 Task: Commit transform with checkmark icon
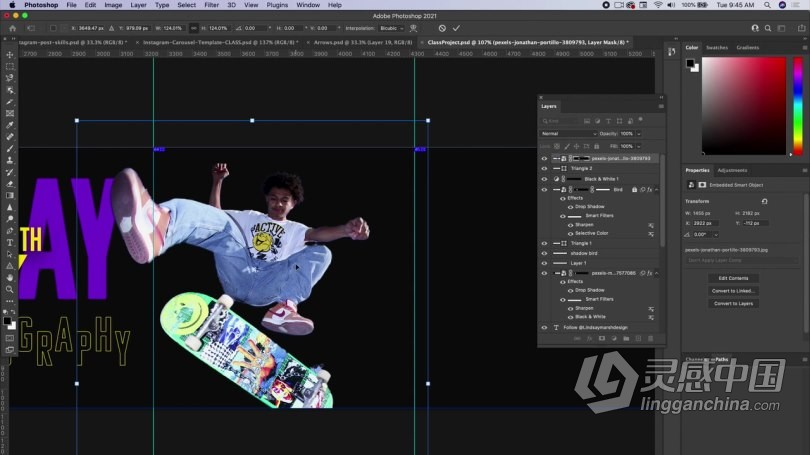(x=456, y=28)
